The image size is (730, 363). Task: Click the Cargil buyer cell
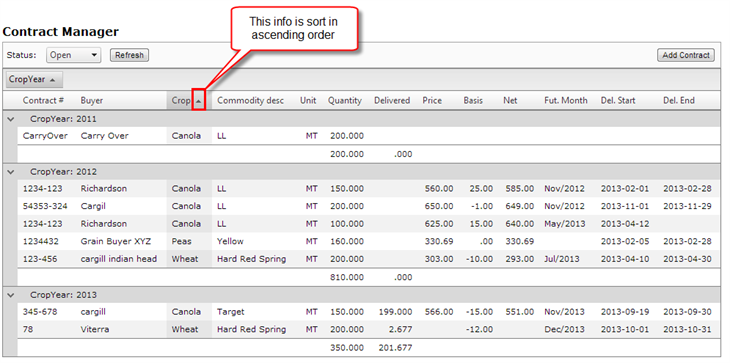(x=93, y=206)
